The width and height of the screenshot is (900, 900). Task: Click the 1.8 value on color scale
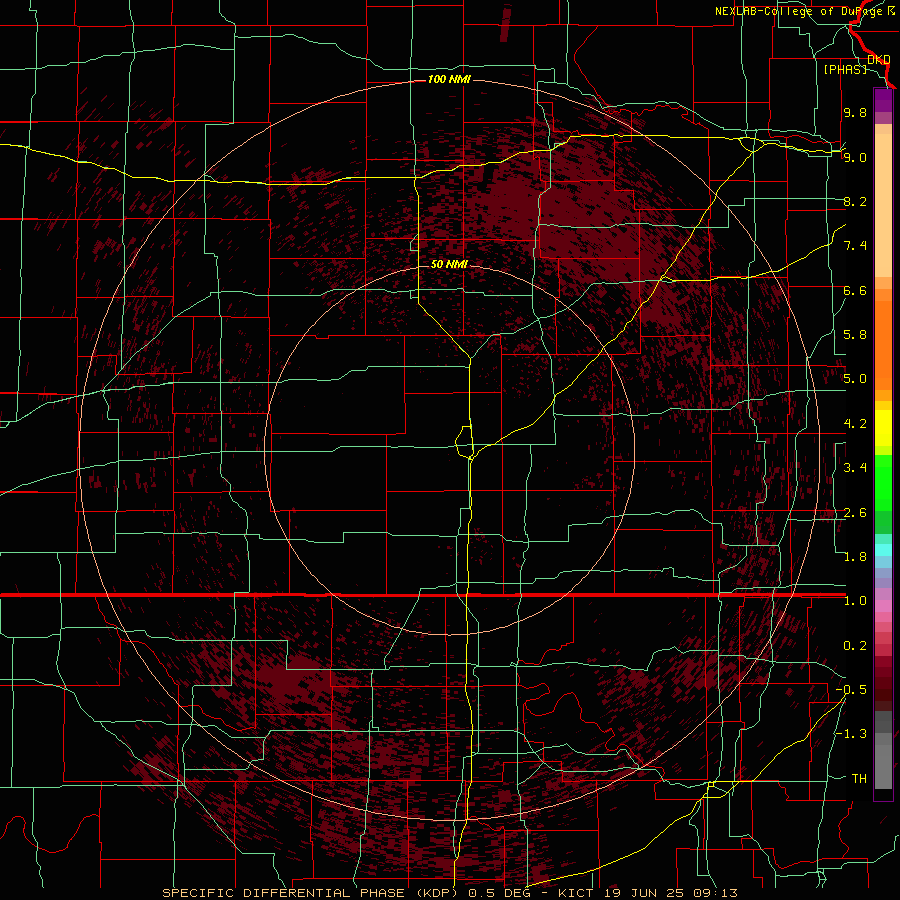tap(855, 557)
